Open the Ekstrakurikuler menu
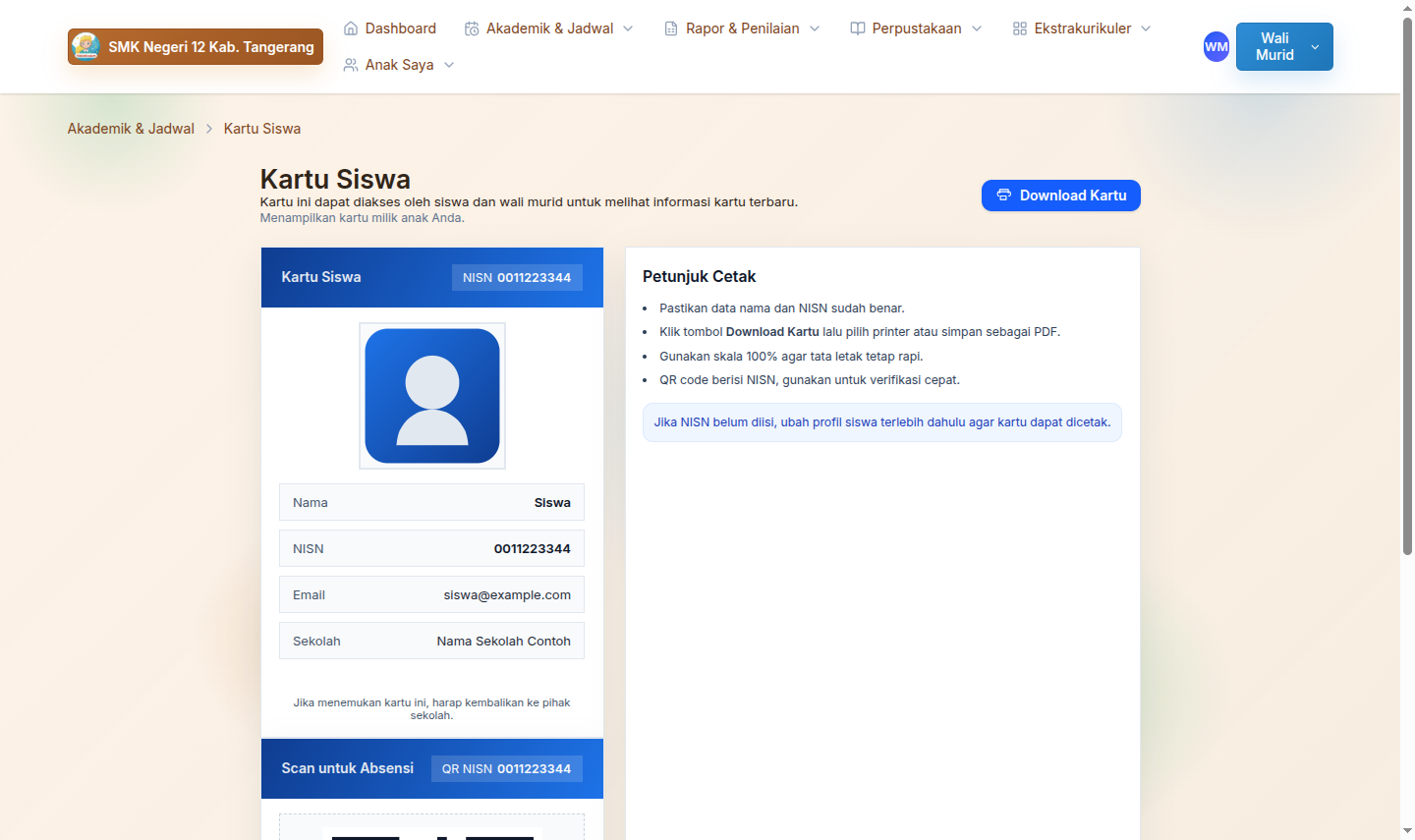 1082,28
